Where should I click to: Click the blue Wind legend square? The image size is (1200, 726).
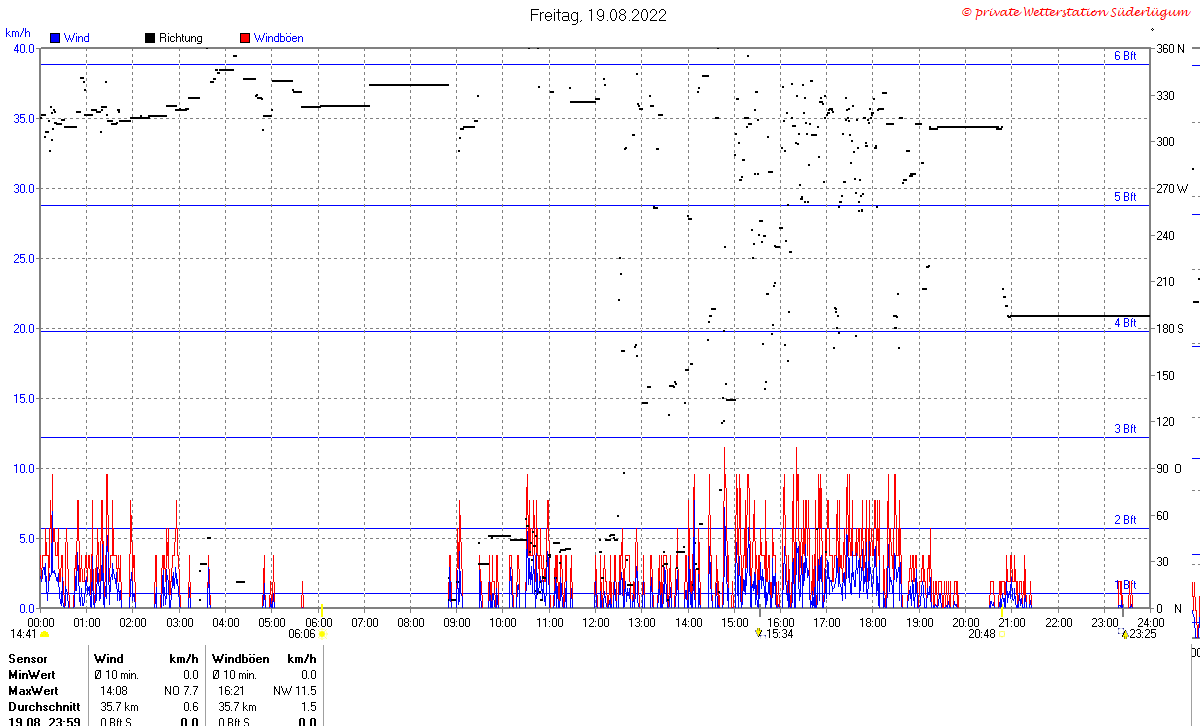pos(56,38)
